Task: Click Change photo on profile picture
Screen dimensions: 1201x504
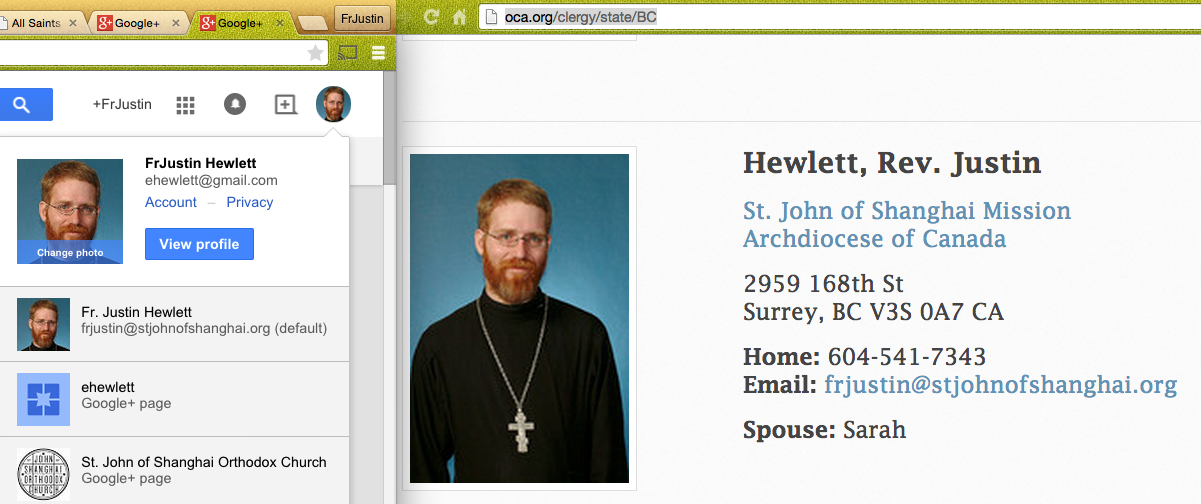Action: (70, 253)
